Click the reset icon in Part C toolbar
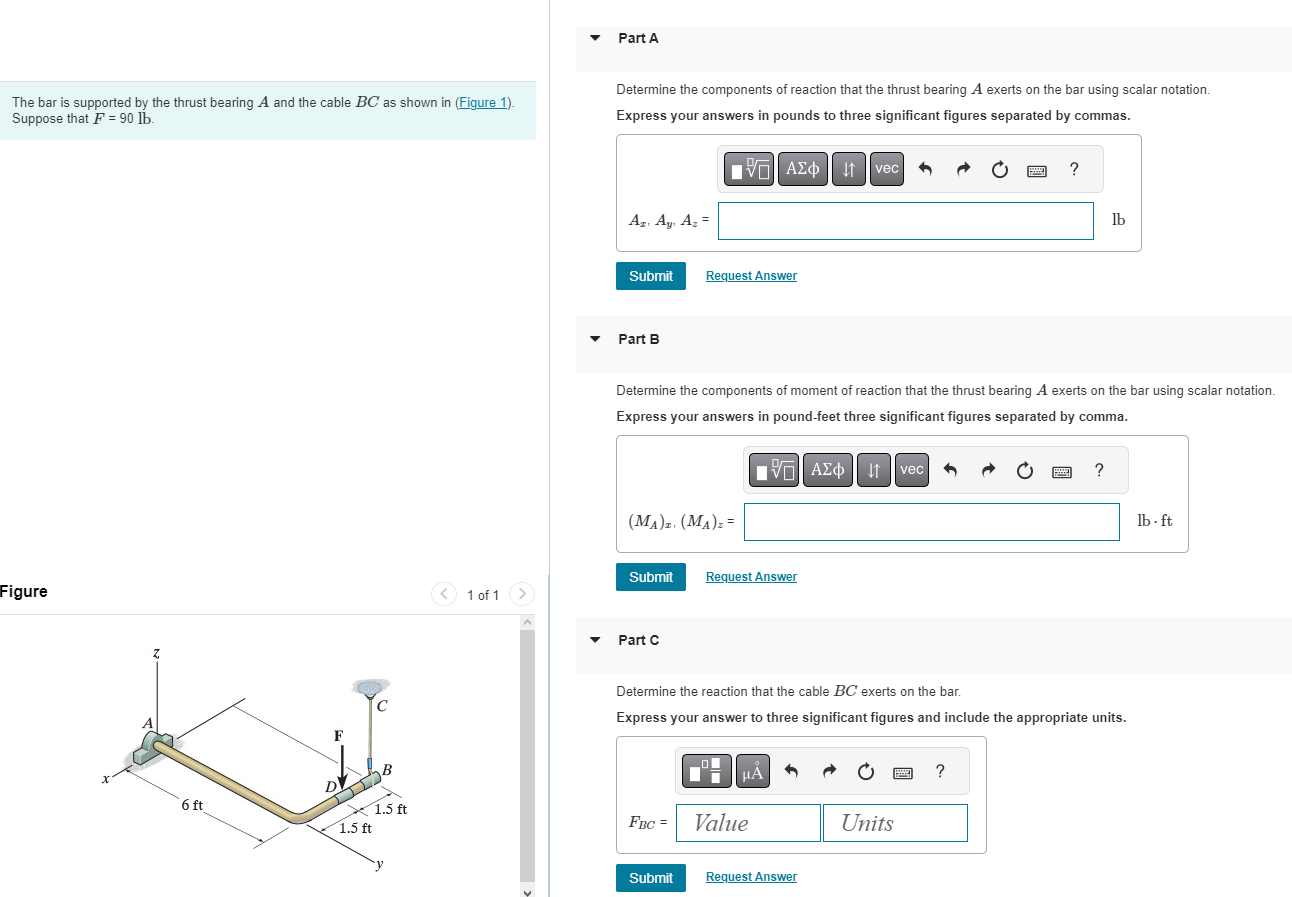This screenshot has height=897, width=1292. pos(864,770)
